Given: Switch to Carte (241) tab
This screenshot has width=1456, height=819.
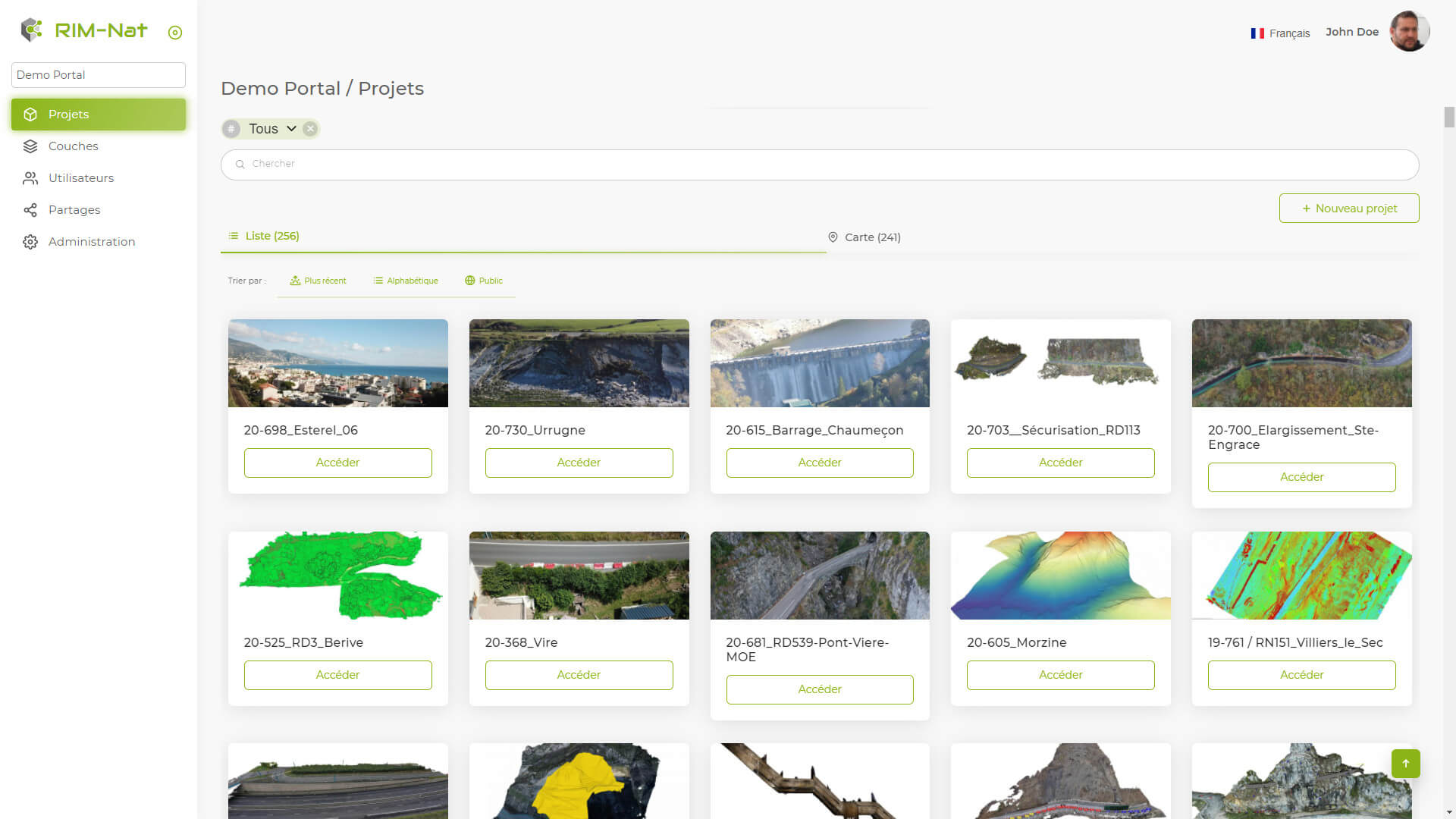Looking at the screenshot, I should point(864,237).
